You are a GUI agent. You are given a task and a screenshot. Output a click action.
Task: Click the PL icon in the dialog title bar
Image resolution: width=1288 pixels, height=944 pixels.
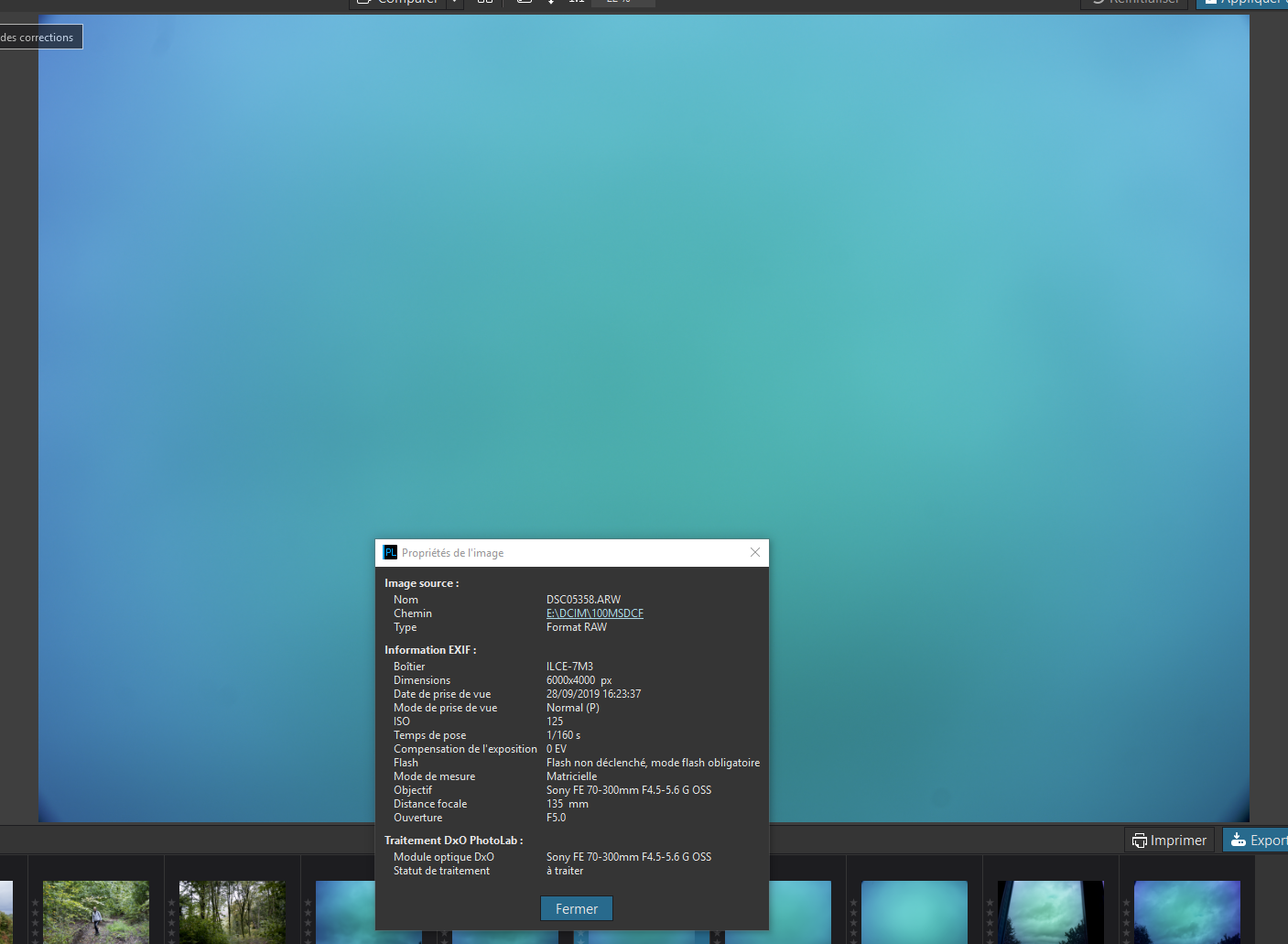pyautogui.click(x=391, y=552)
